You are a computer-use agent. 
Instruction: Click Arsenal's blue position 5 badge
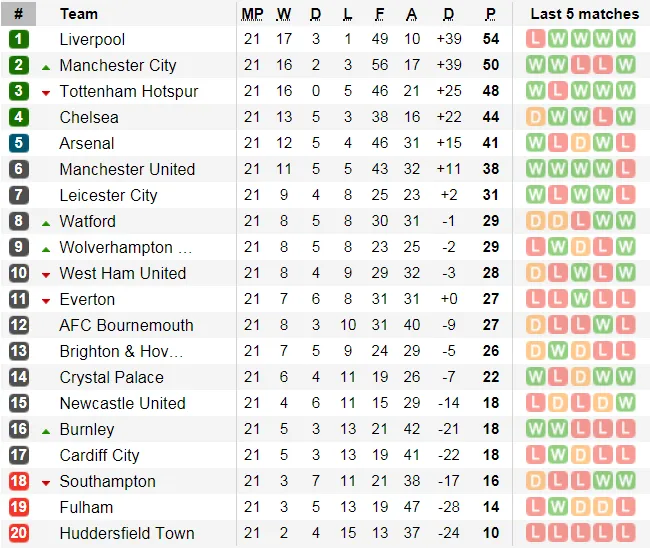[19, 143]
